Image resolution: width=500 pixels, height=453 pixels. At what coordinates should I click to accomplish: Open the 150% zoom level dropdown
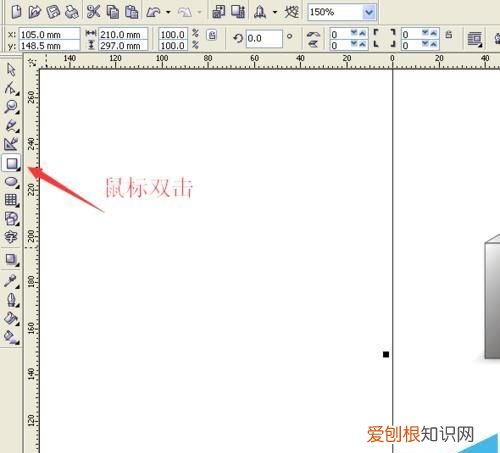pyautogui.click(x=368, y=13)
